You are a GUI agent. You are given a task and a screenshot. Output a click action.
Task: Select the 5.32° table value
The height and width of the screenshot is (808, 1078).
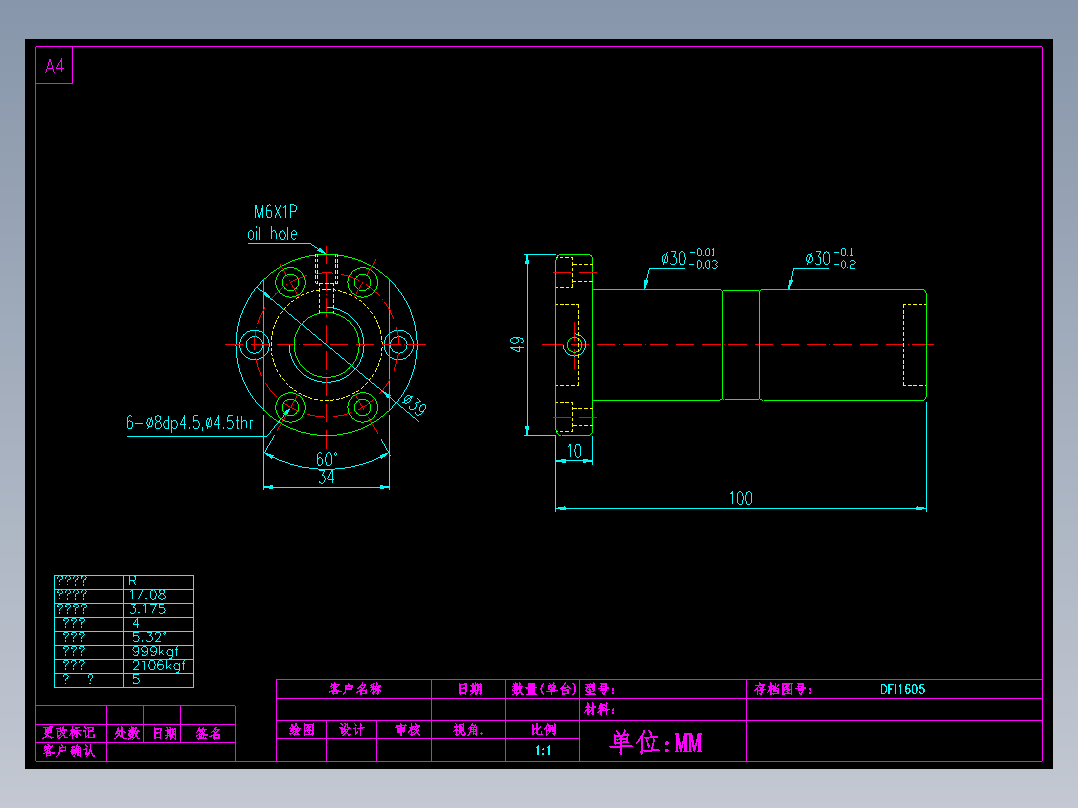(x=149, y=637)
